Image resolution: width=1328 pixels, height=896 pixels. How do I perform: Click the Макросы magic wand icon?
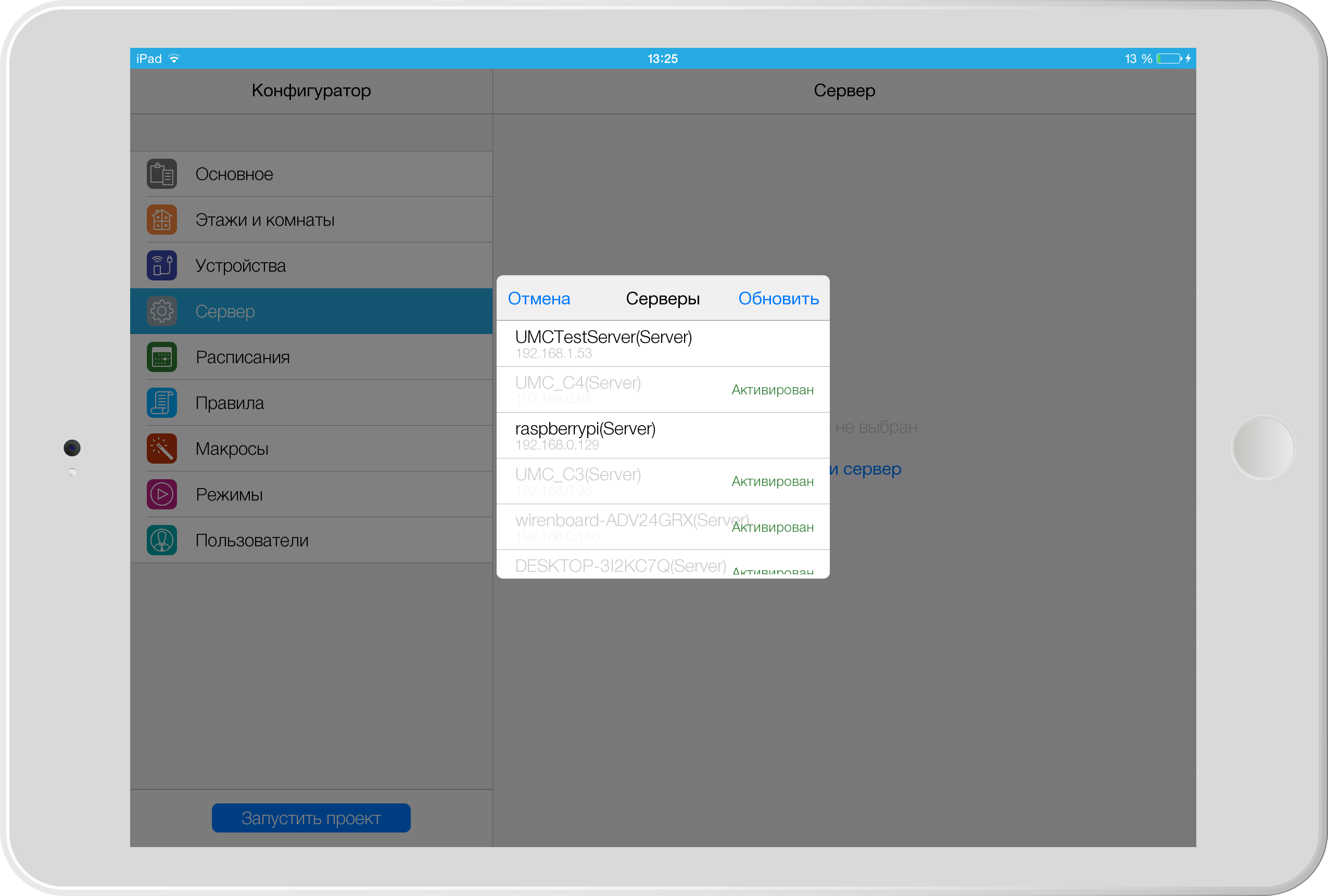[x=162, y=449]
